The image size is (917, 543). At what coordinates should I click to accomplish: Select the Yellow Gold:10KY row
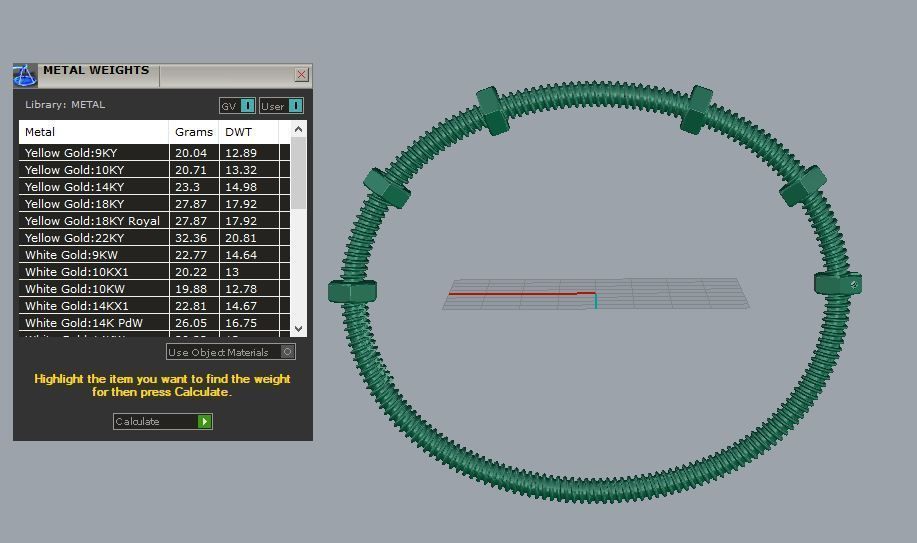(x=154, y=170)
